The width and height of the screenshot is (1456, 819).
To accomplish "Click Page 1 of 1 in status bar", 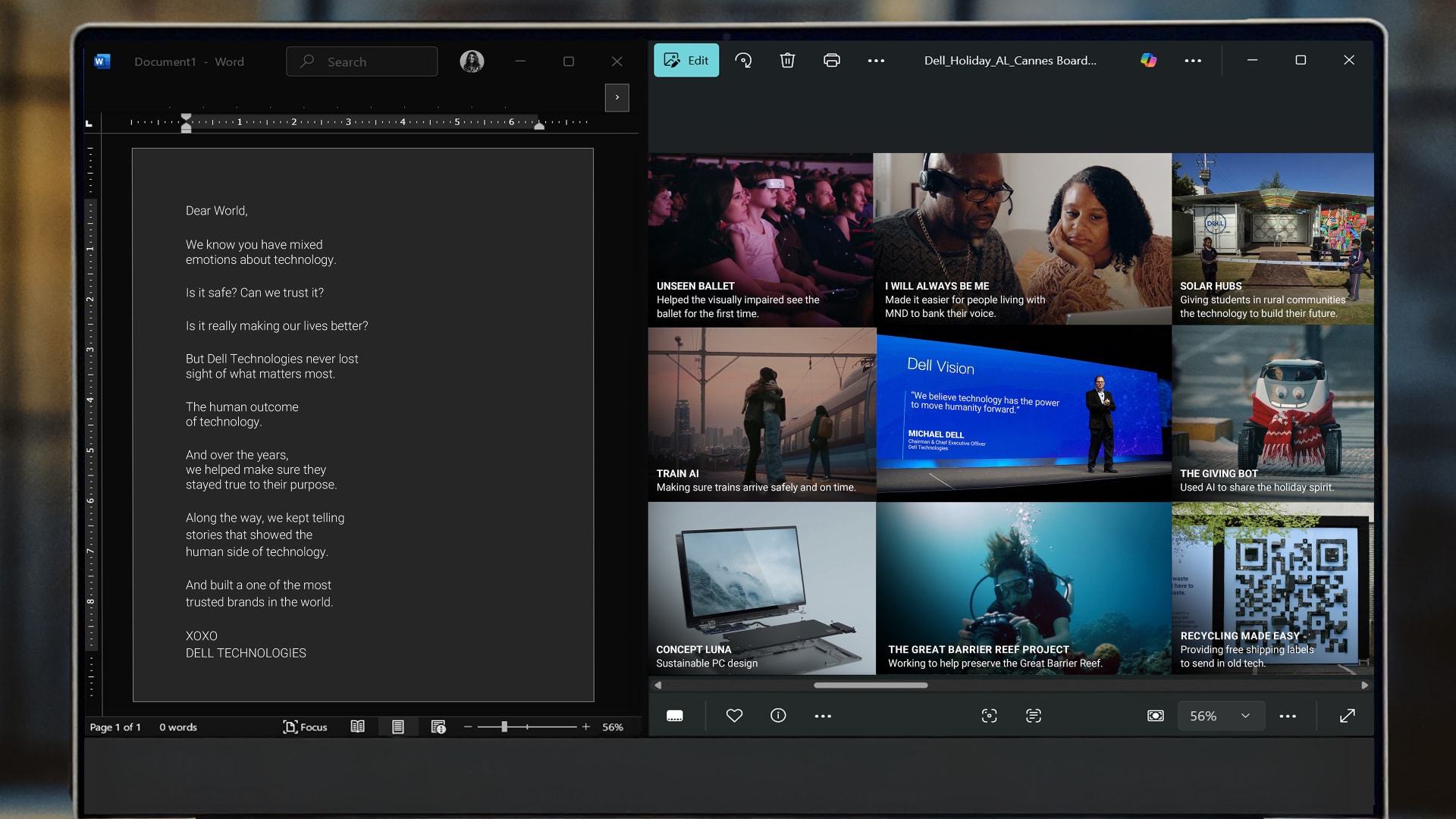I will [115, 727].
